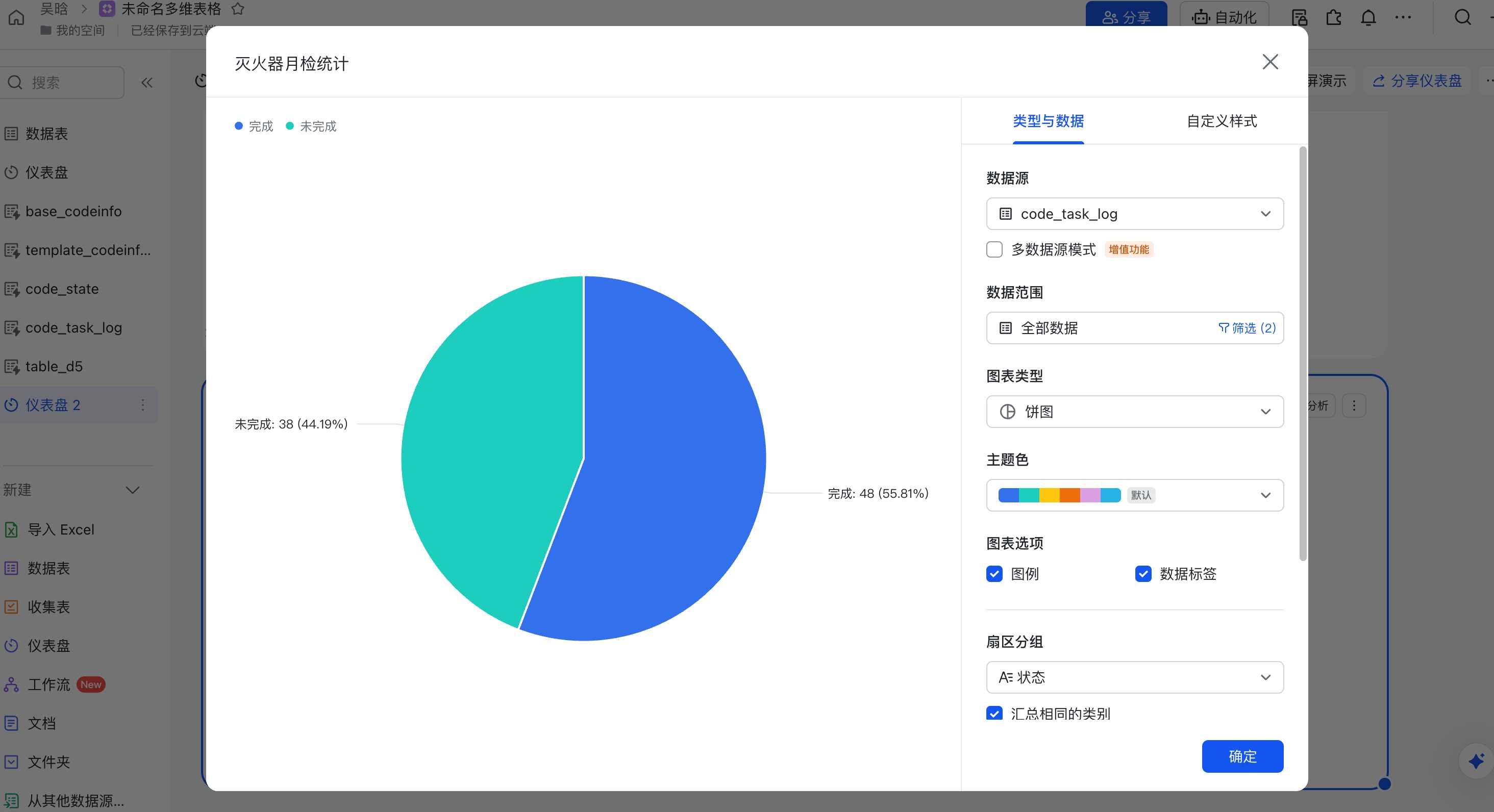Select the 类型与数据 tab
The height and width of the screenshot is (812, 1494).
(x=1048, y=121)
